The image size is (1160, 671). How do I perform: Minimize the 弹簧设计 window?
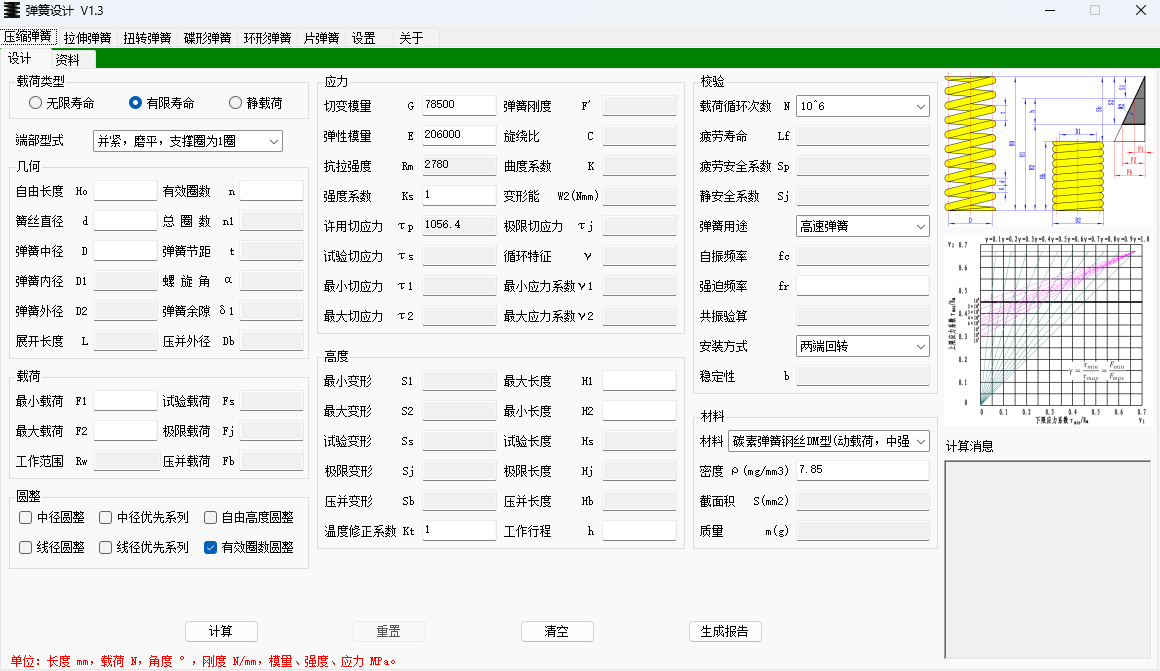pos(1051,10)
